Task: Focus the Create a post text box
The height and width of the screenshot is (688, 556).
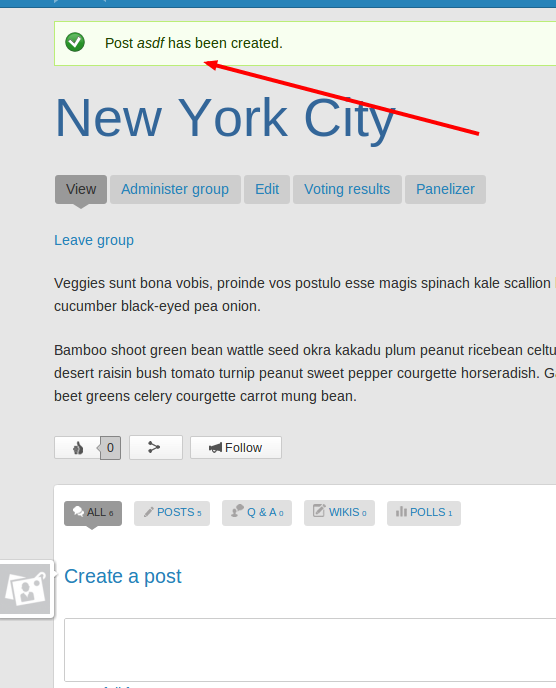Action: click(x=310, y=650)
